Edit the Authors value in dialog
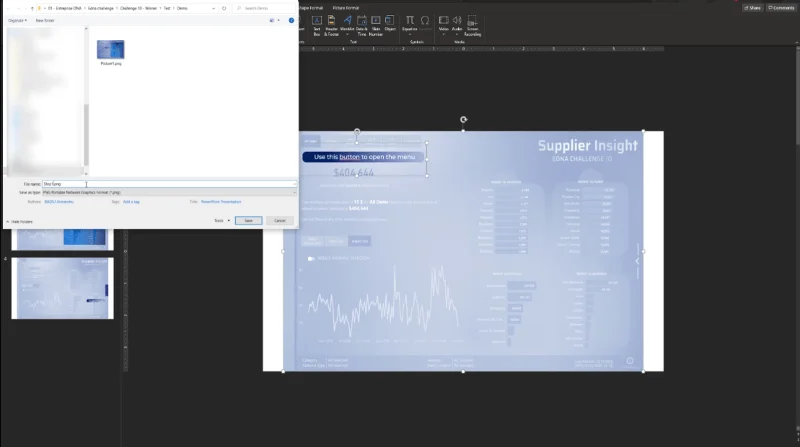This screenshot has height=447, width=800. point(59,202)
